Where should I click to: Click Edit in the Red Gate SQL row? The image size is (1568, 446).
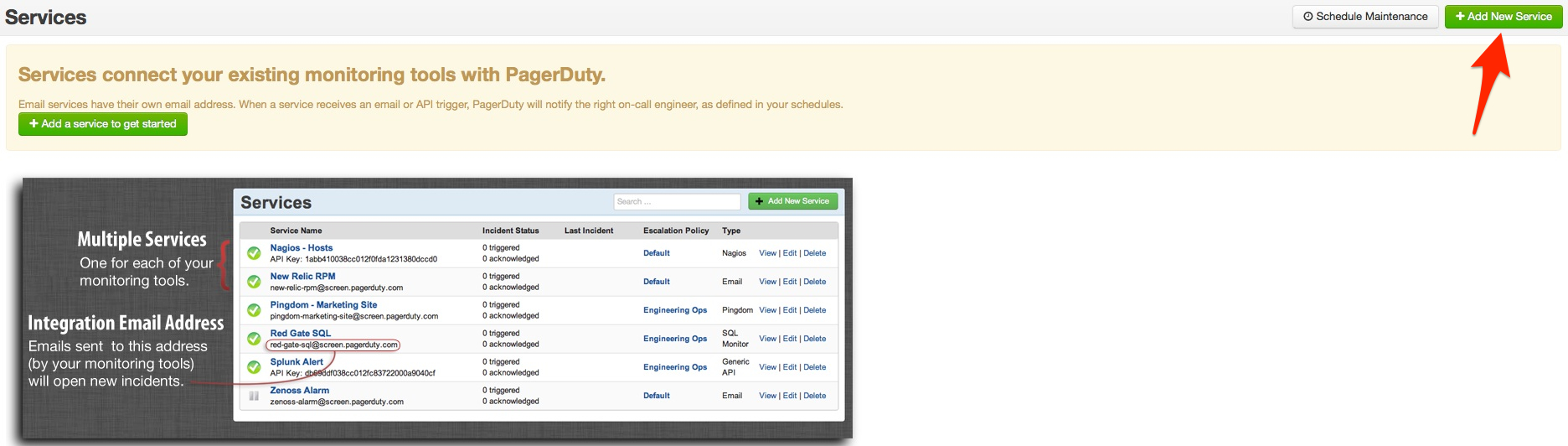coord(789,339)
